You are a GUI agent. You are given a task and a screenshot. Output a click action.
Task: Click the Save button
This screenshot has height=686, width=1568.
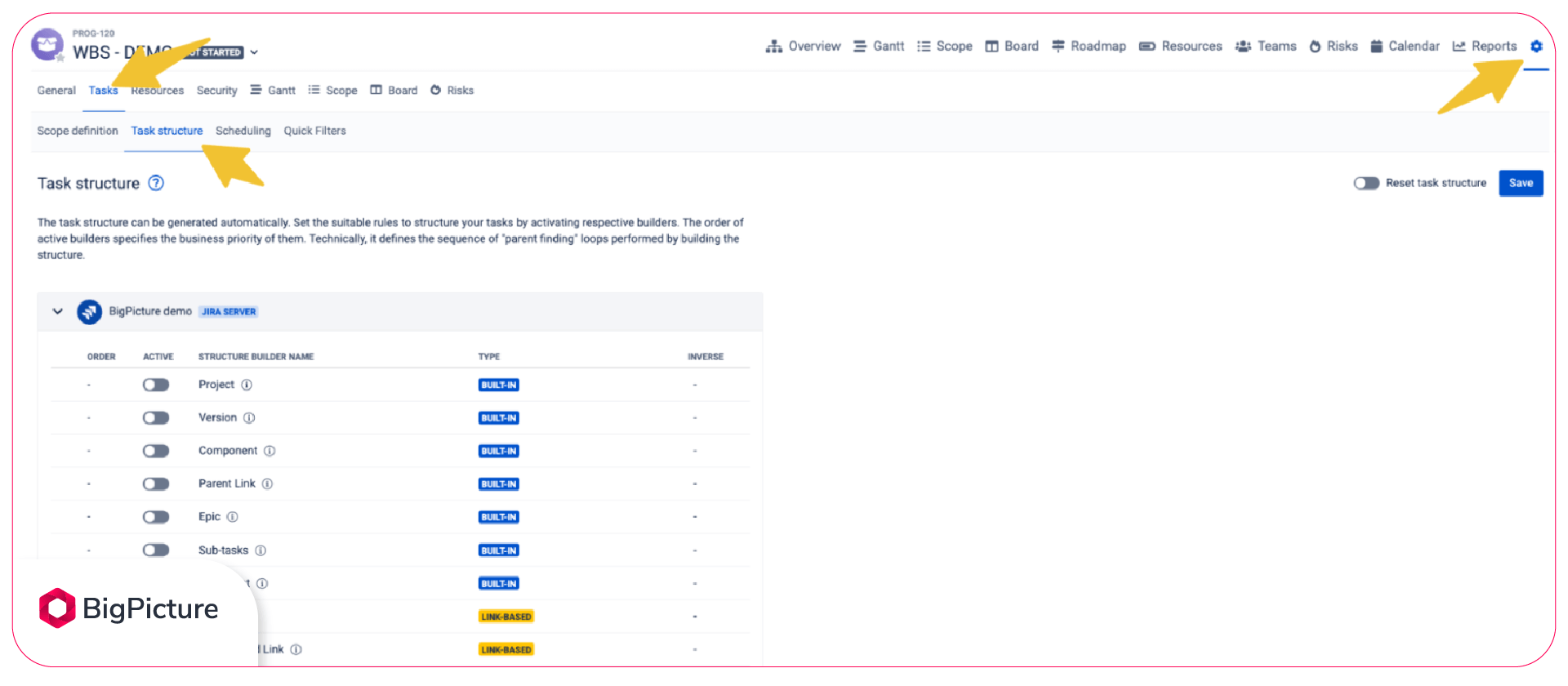click(1520, 183)
